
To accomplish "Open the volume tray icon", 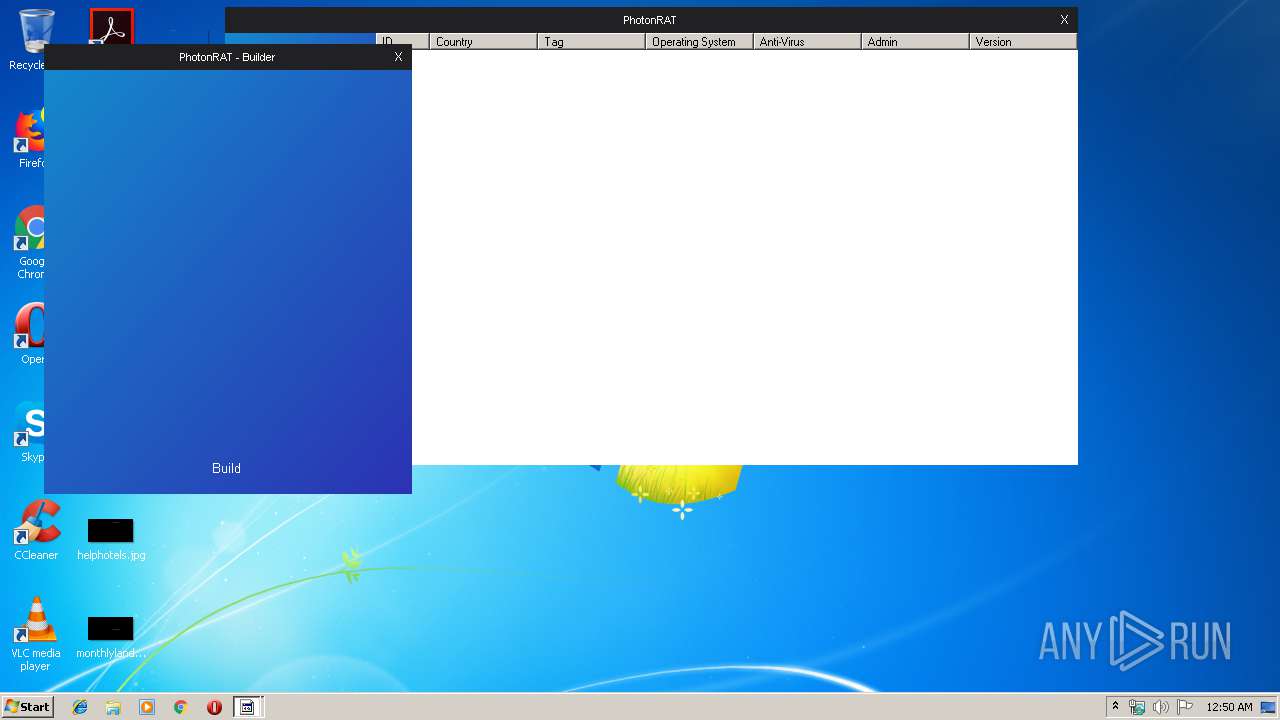I will pyautogui.click(x=1161, y=707).
